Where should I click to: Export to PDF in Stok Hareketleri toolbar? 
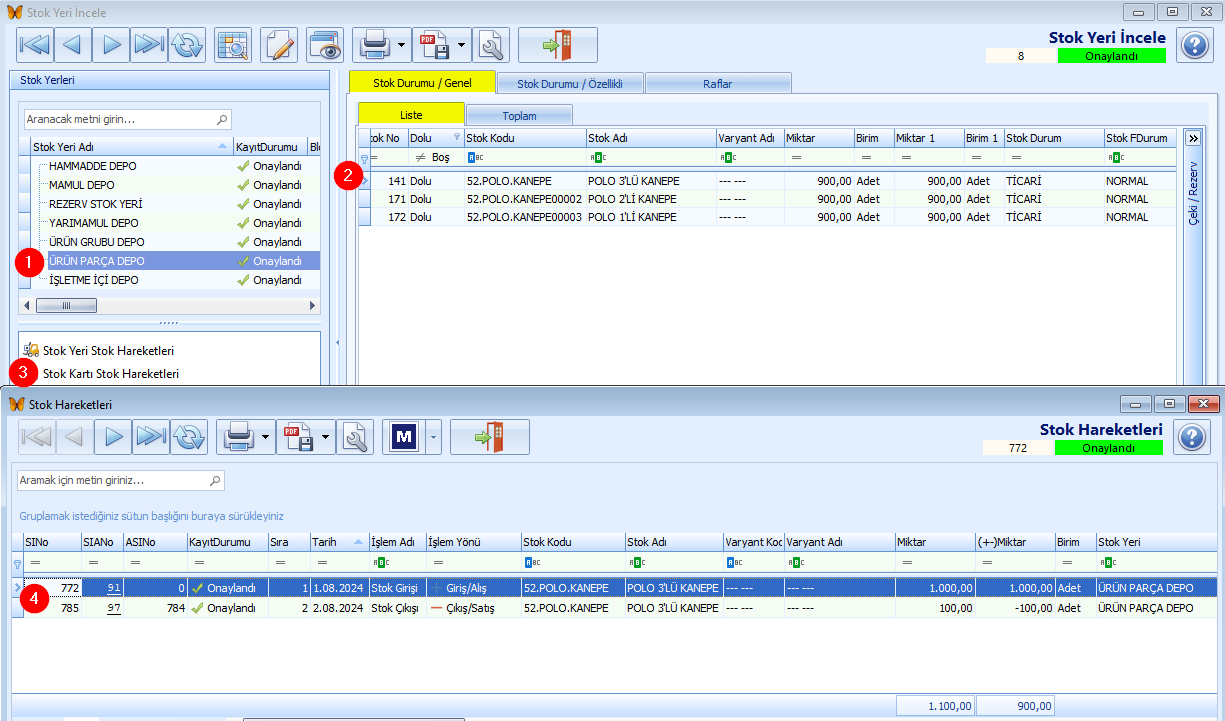pyautogui.click(x=296, y=437)
